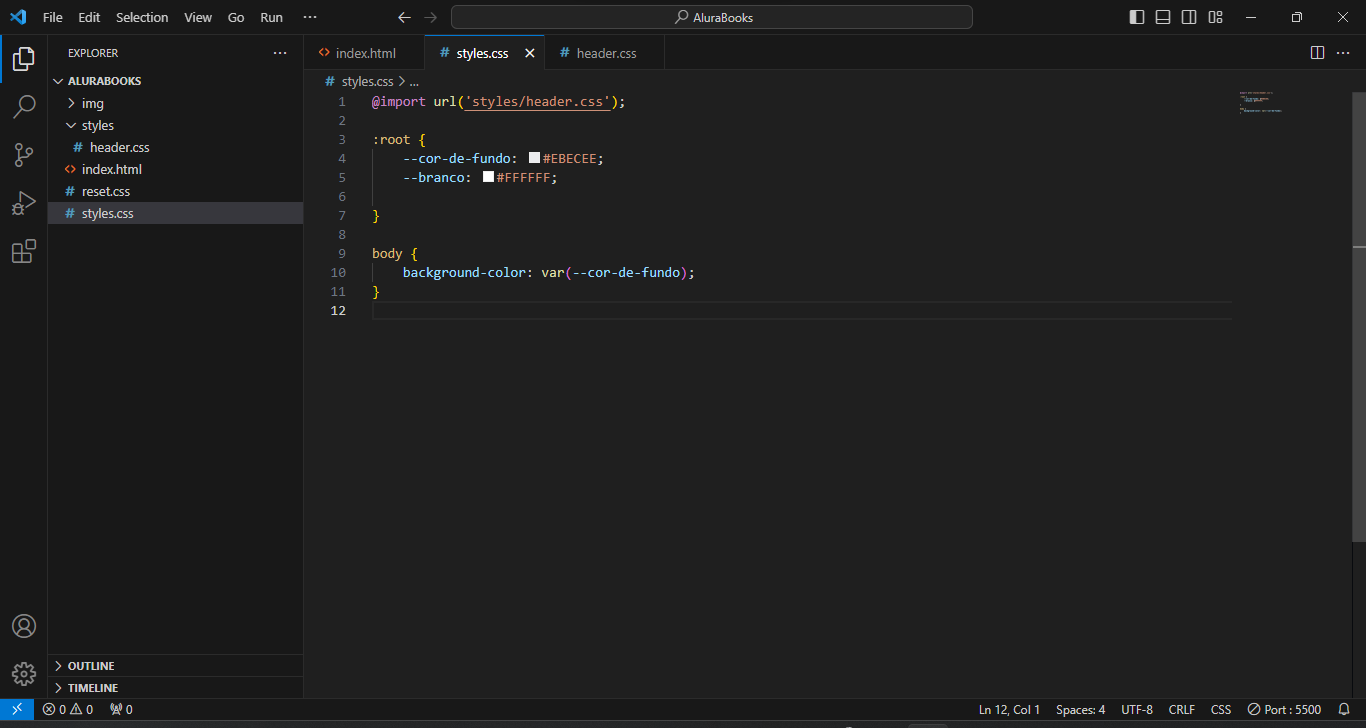Click the Split Editor Right icon
The image size is (1366, 728).
(x=1317, y=53)
